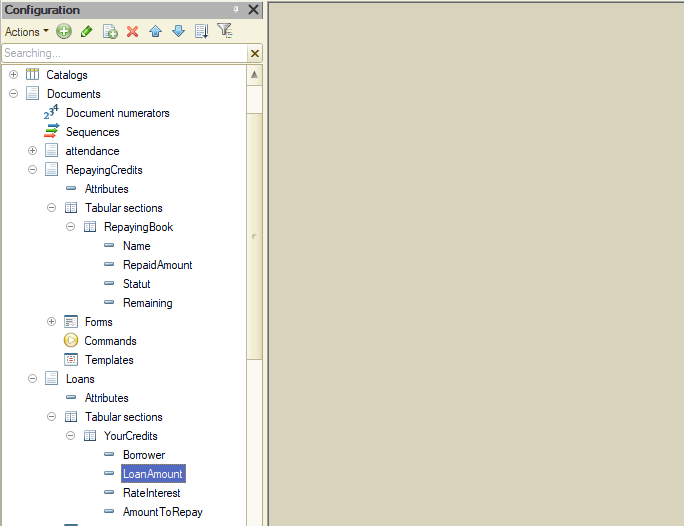The width and height of the screenshot is (684, 526).
Task: Click the Commands play icon
Action: 71,340
